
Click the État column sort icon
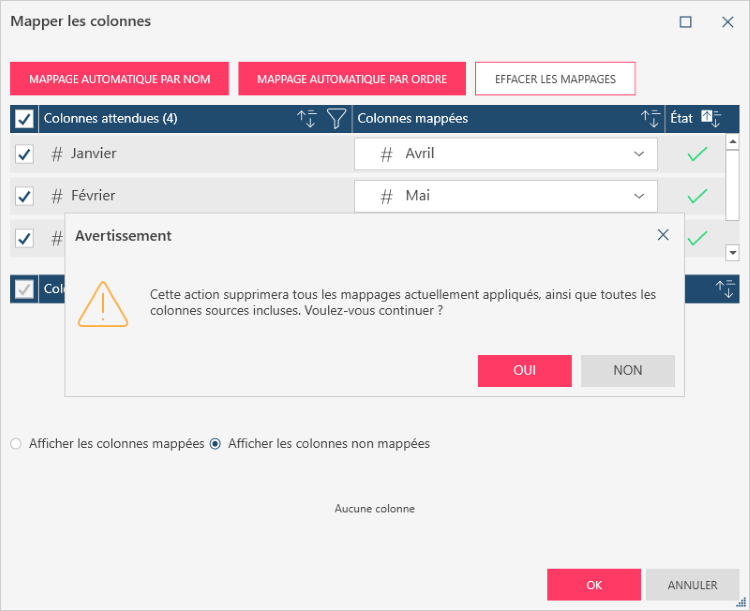[x=711, y=119]
